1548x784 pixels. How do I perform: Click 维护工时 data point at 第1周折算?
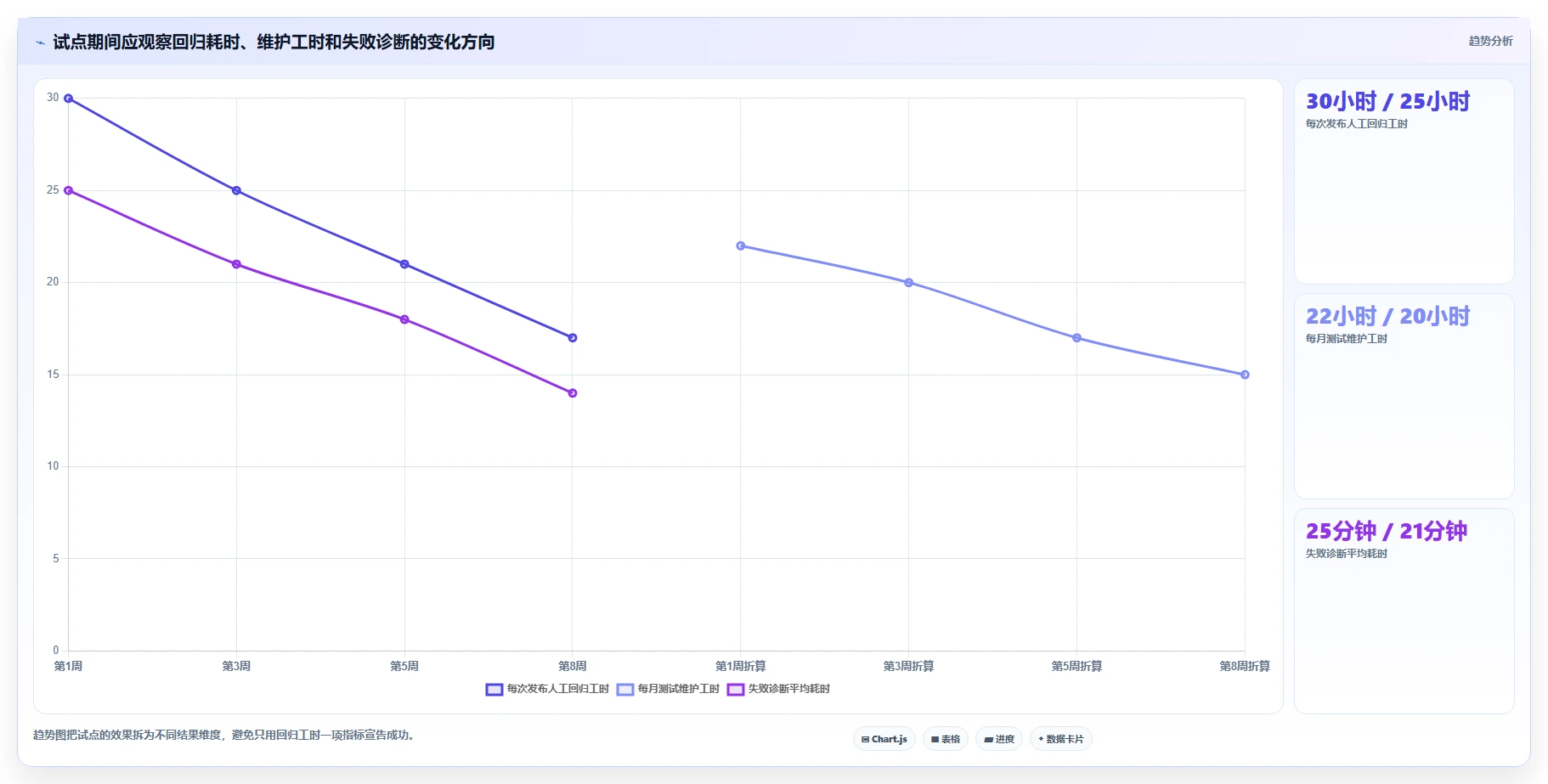coord(741,245)
